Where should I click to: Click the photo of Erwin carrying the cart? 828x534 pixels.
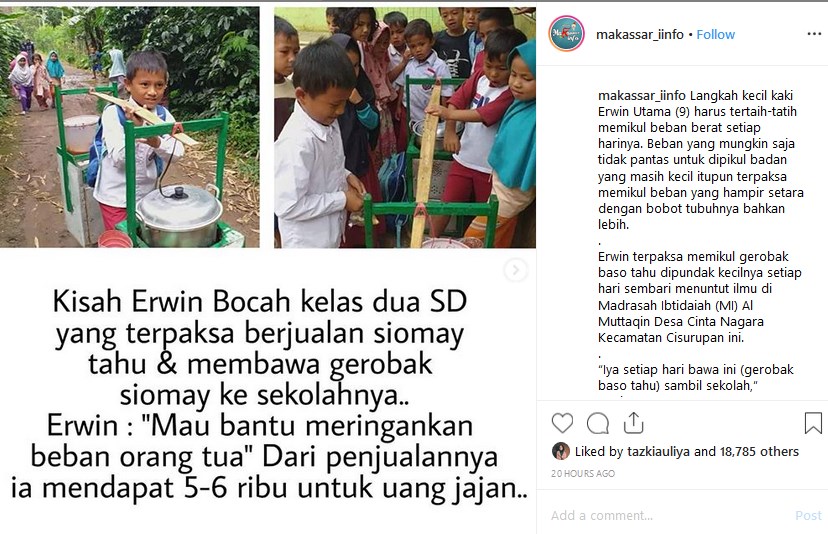click(x=130, y=127)
